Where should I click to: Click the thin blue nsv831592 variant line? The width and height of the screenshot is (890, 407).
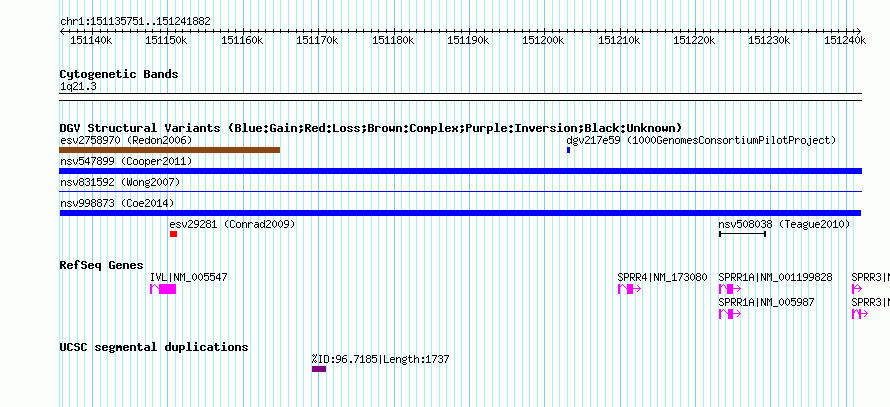[x=460, y=192]
